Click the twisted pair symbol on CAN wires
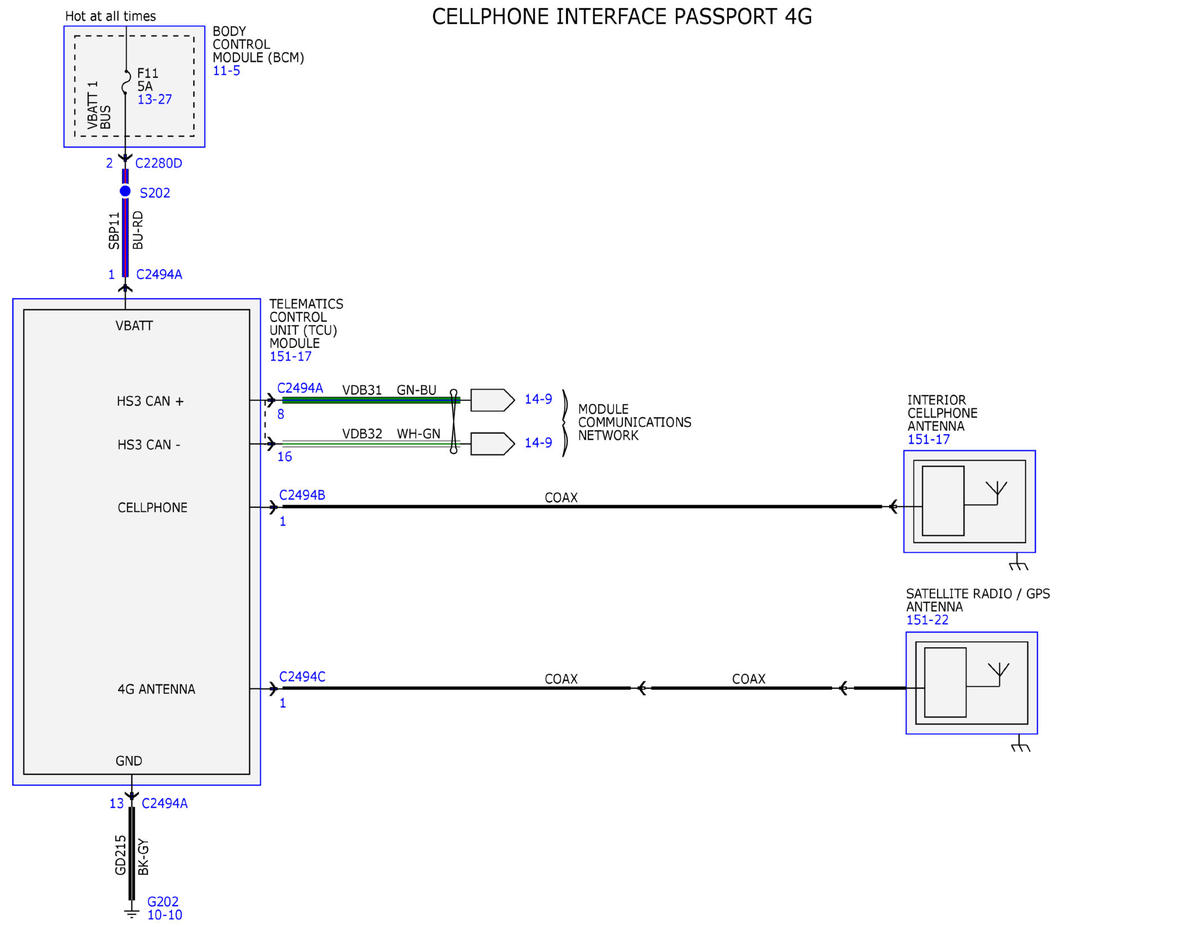The width and height of the screenshot is (1200, 927). click(x=454, y=421)
